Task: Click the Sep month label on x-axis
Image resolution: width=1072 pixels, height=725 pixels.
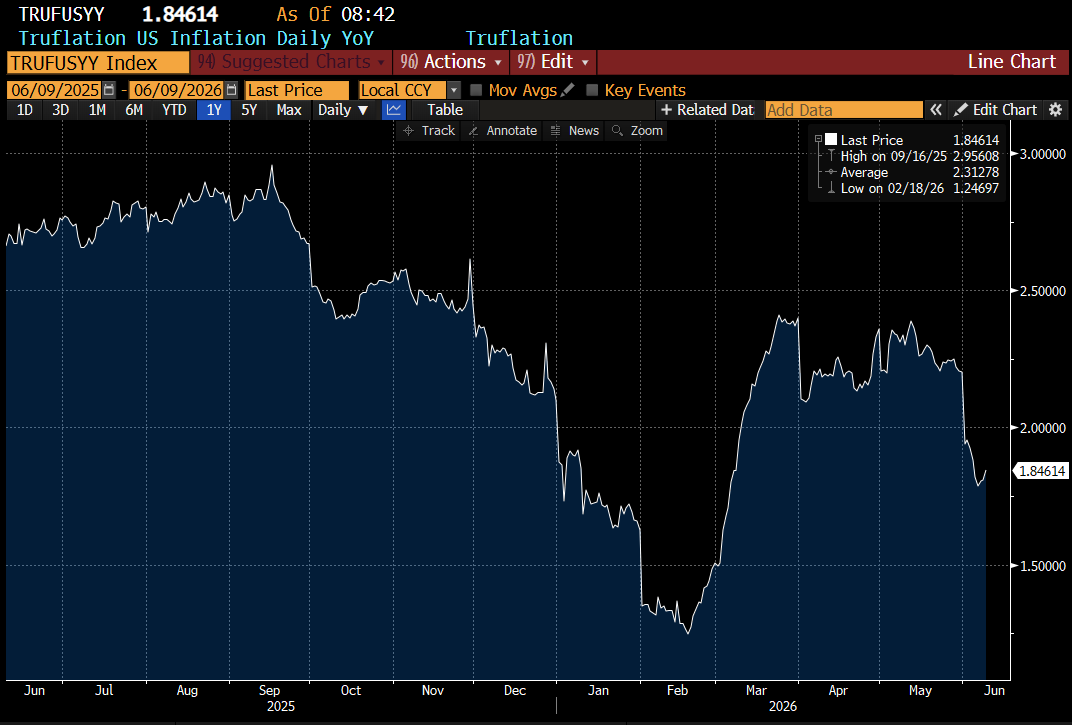Action: point(269,691)
